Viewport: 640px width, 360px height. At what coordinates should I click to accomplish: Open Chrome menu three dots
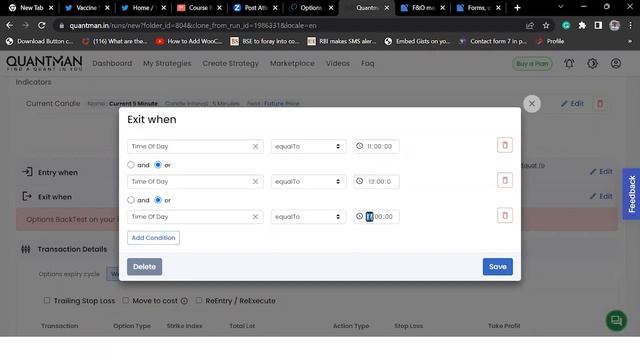click(x=630, y=25)
